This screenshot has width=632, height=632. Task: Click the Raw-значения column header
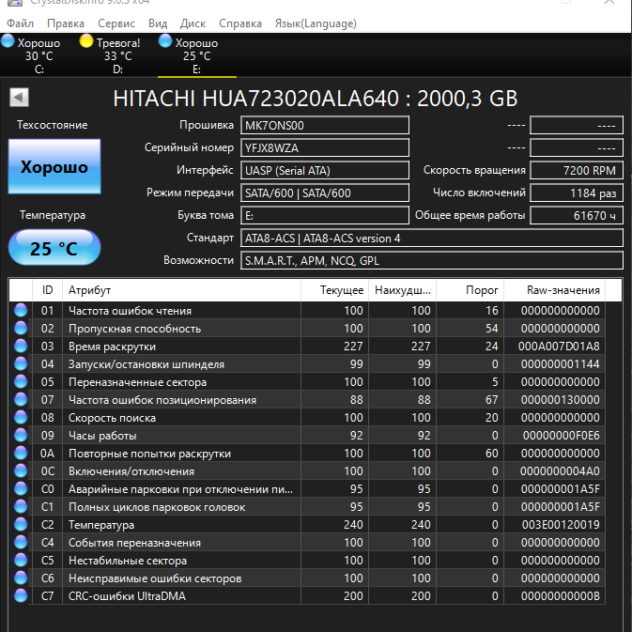pyautogui.click(x=554, y=290)
